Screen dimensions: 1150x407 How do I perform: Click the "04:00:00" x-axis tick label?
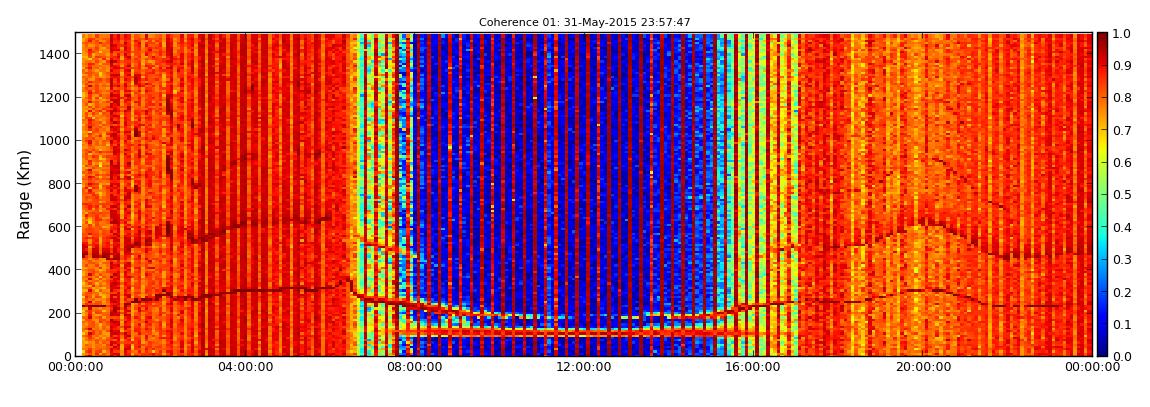pyautogui.click(x=246, y=367)
